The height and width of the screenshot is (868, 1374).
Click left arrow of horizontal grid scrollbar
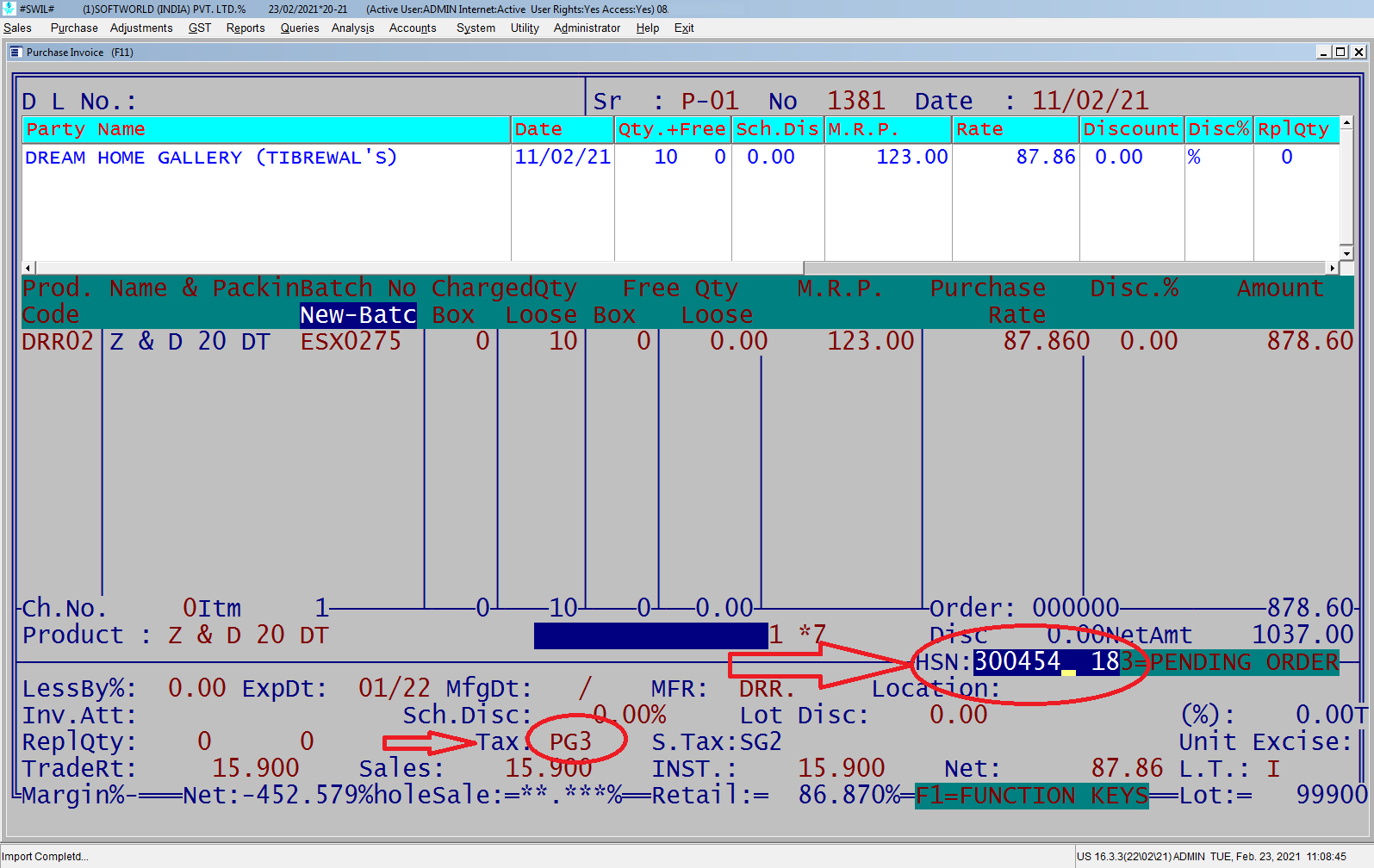pyautogui.click(x=28, y=269)
